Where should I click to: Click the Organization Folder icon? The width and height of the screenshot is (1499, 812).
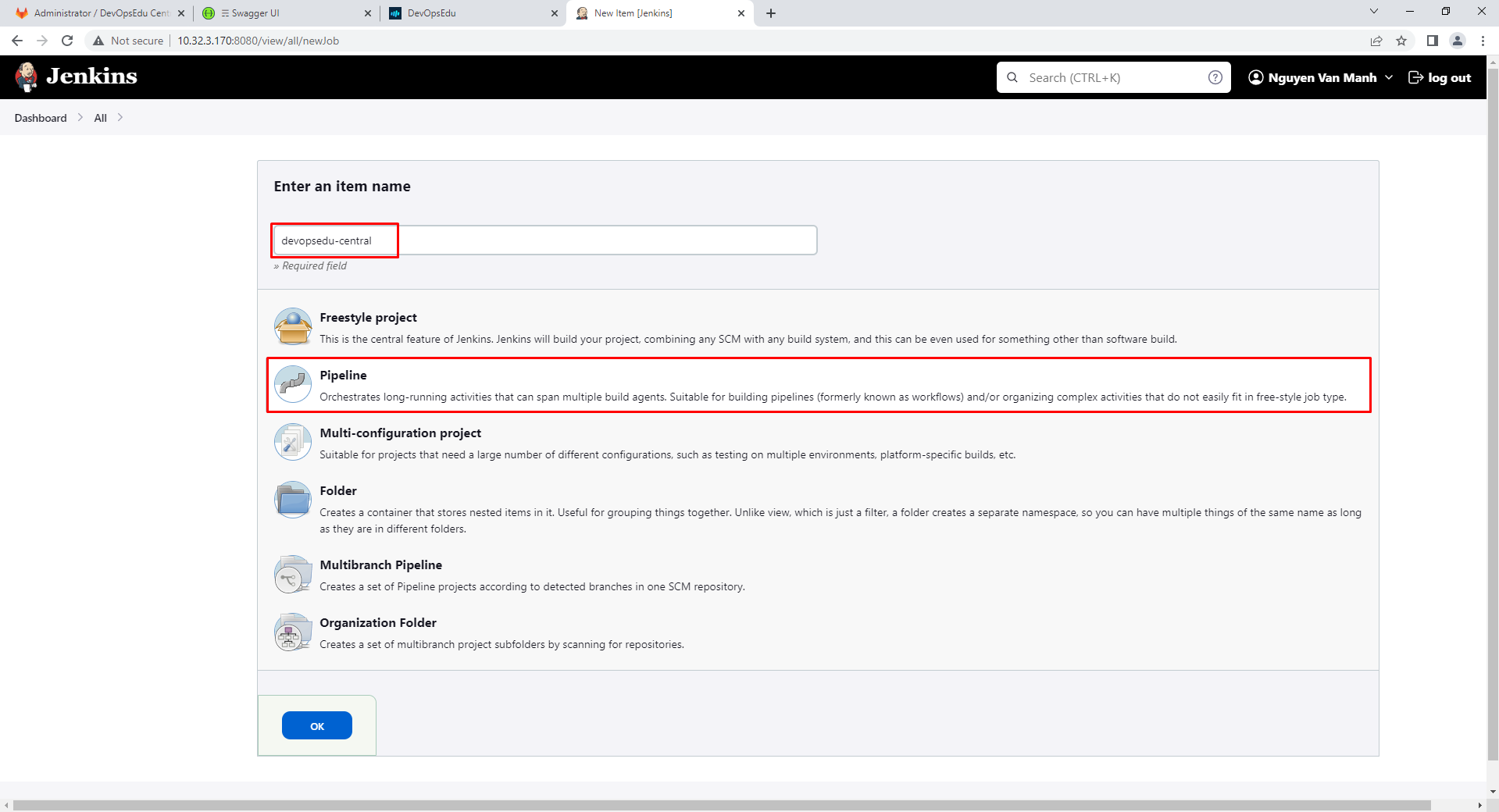coord(293,632)
